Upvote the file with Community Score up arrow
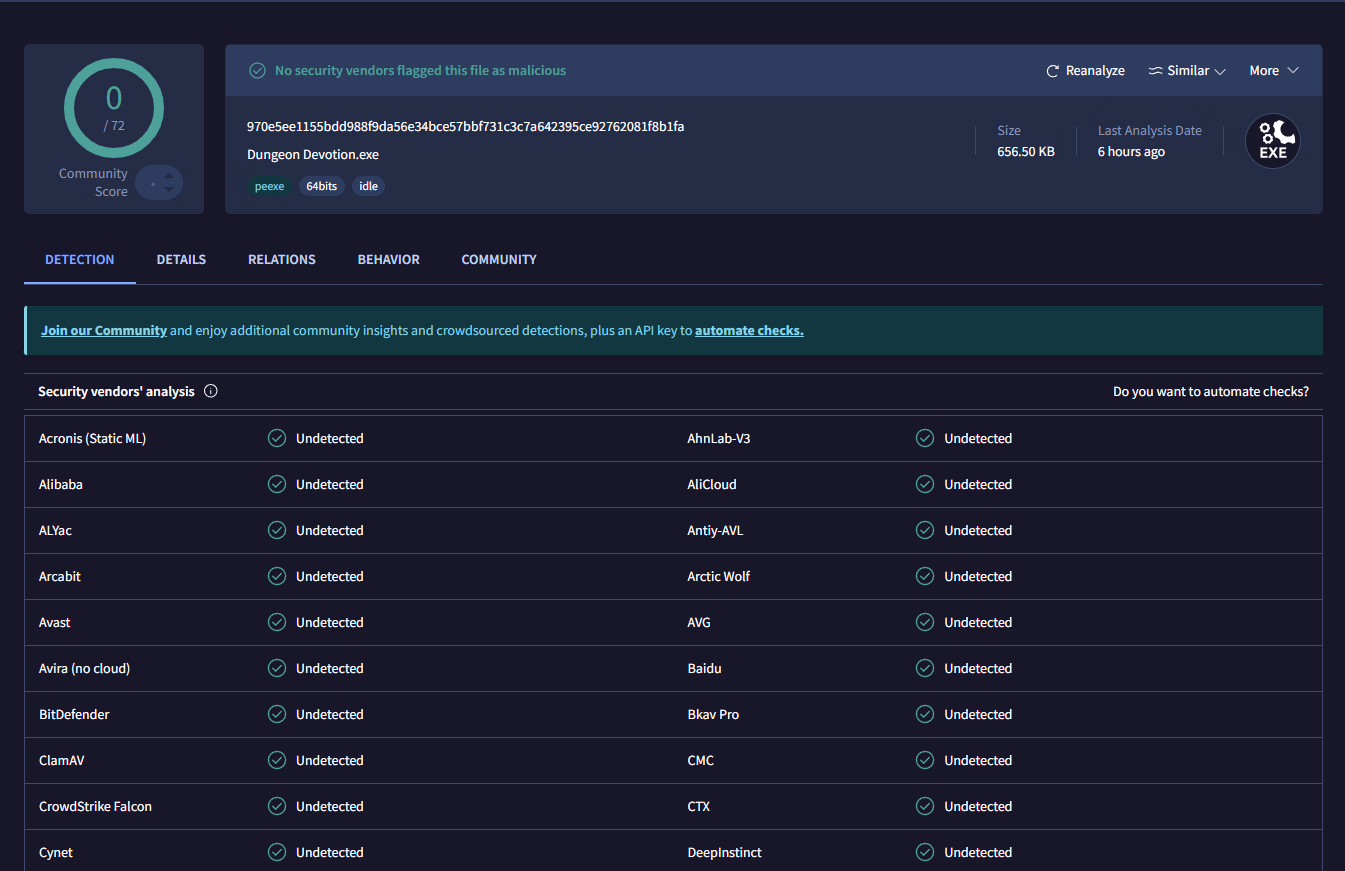The height and width of the screenshot is (871, 1345). click(x=169, y=176)
